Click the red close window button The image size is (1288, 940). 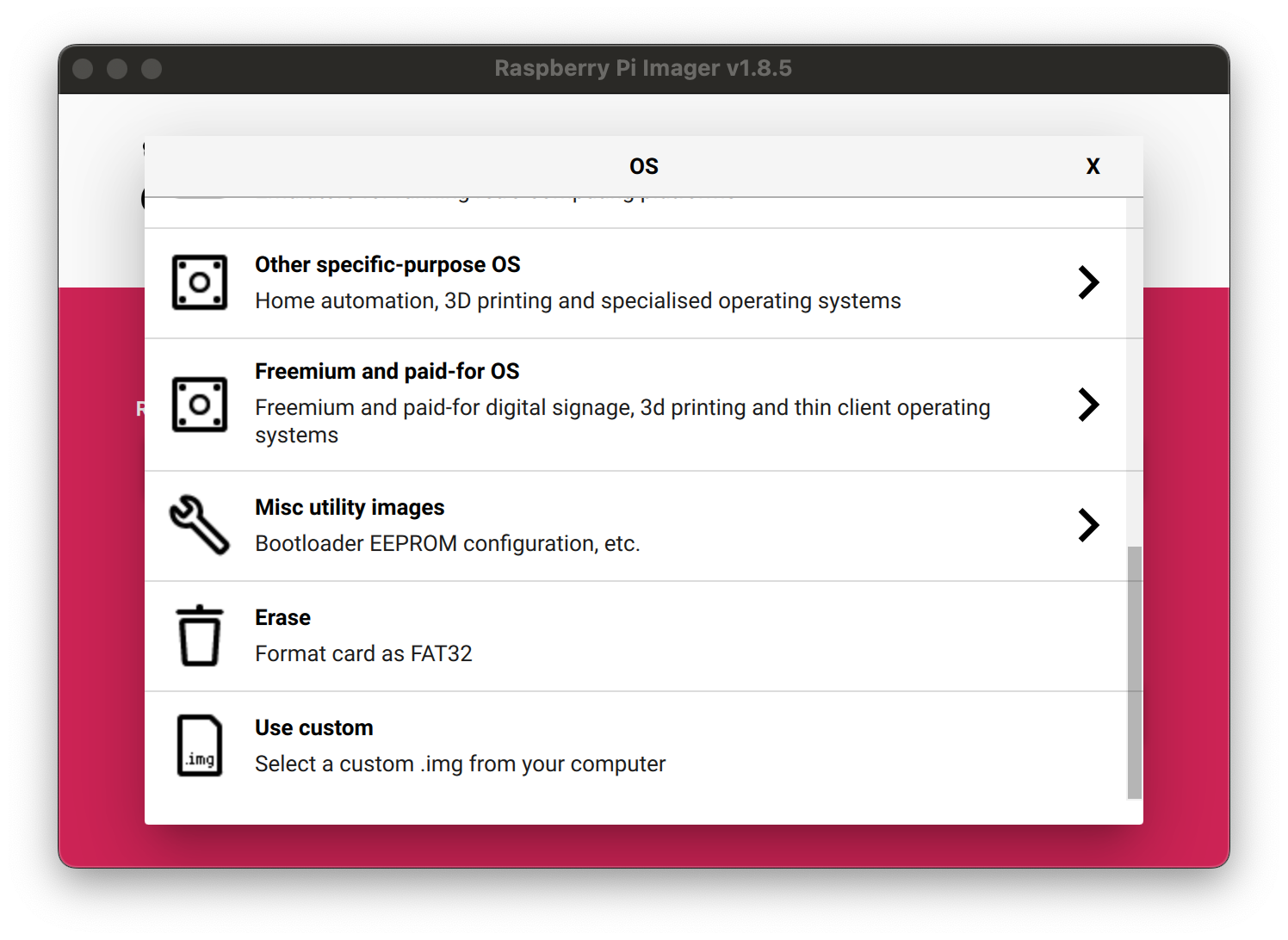tap(83, 69)
